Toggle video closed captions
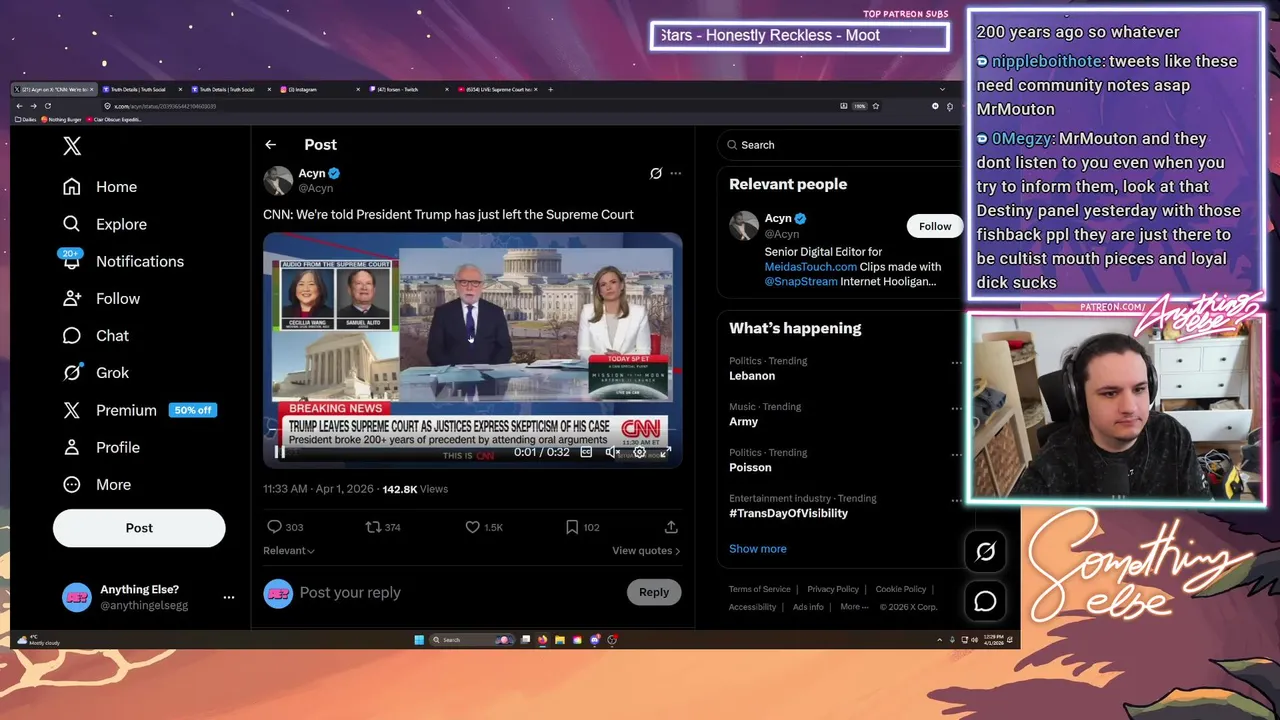This screenshot has height=720, width=1280. pyautogui.click(x=587, y=453)
